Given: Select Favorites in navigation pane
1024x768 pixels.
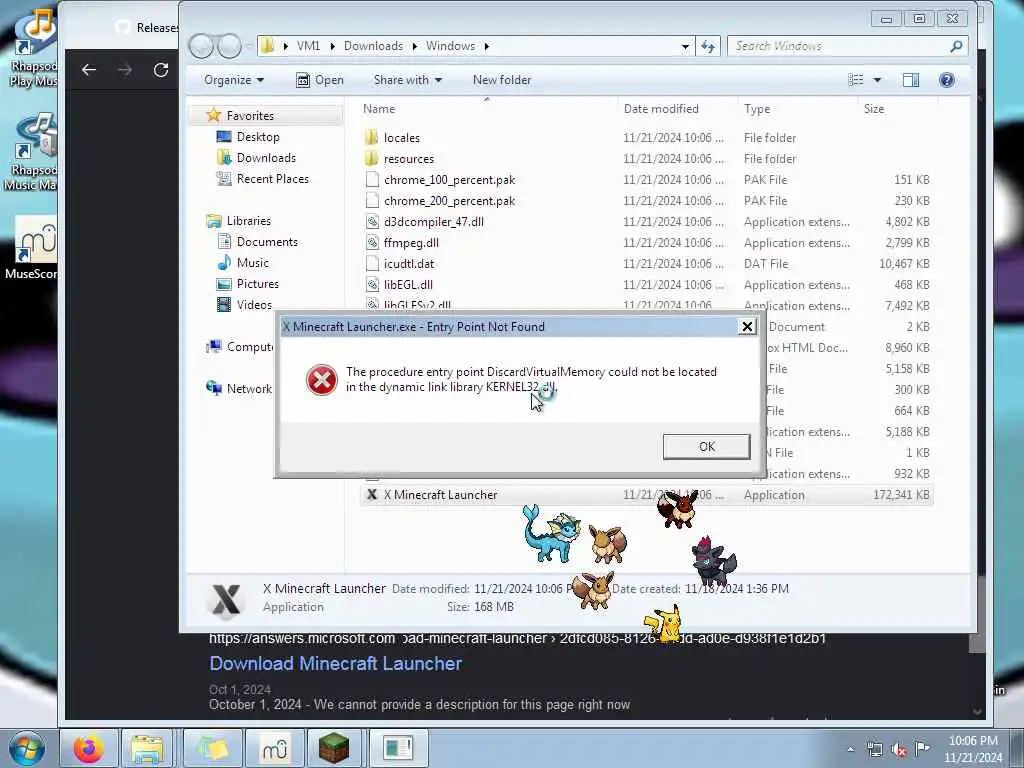Looking at the screenshot, I should click(249, 116).
